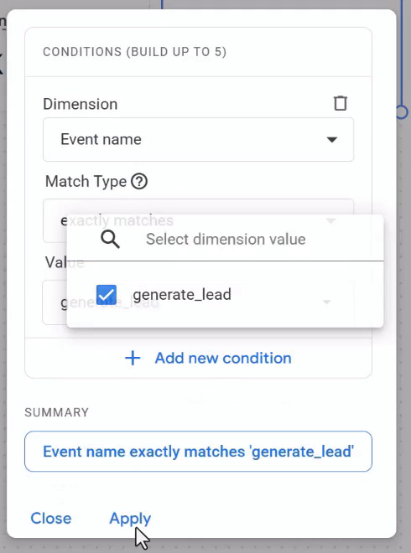Open the Event name dimension dropdown
This screenshot has height=553, width=411.
coord(198,140)
